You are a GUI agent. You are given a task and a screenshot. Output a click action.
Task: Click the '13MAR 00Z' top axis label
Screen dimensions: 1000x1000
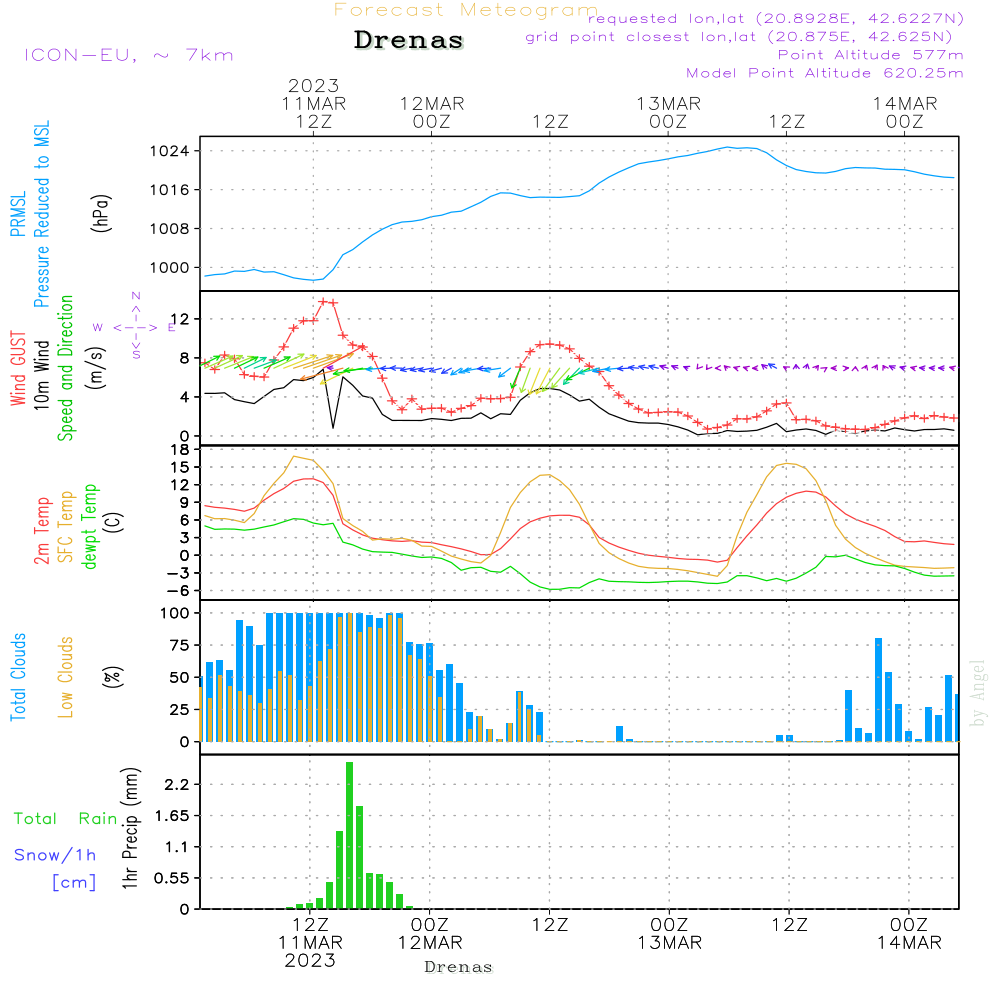pyautogui.click(x=668, y=112)
